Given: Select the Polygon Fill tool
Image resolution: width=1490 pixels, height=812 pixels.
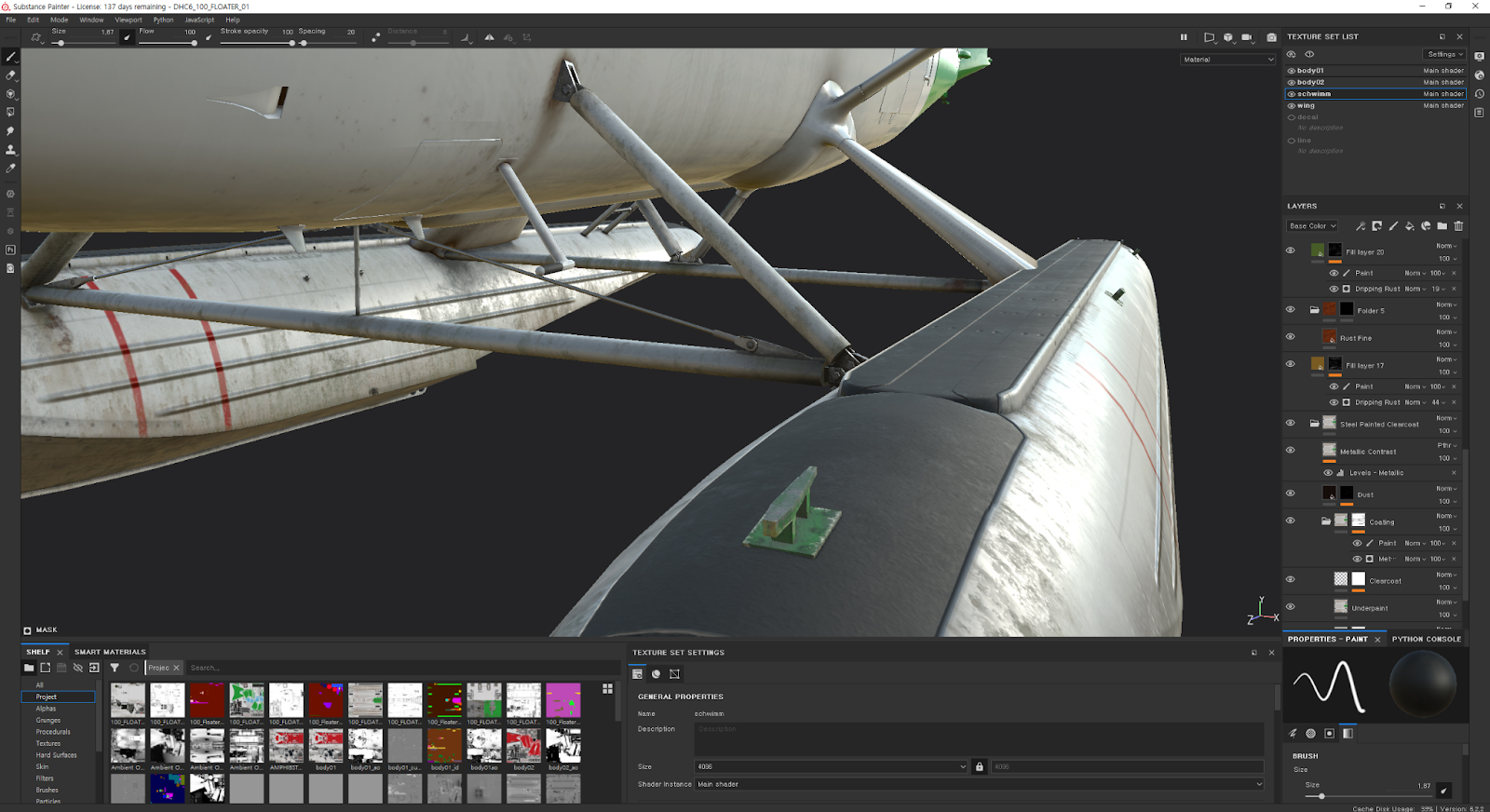Looking at the screenshot, I should coord(11,113).
